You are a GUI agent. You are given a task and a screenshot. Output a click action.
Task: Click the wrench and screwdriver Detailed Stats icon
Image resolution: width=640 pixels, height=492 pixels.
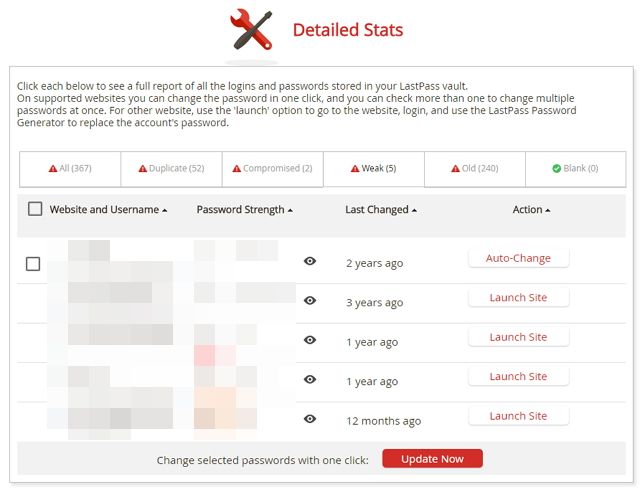click(x=251, y=30)
